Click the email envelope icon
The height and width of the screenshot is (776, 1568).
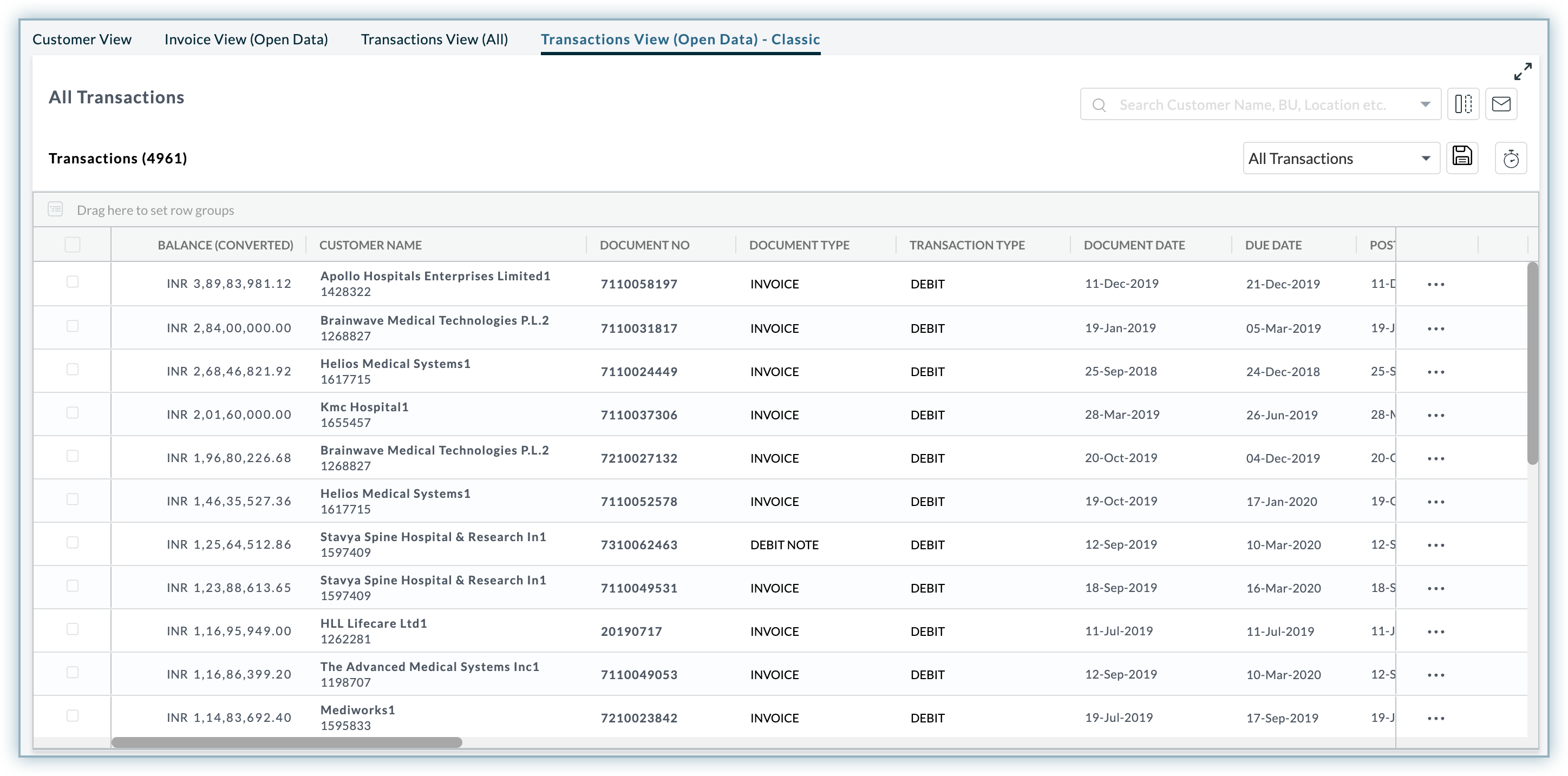coord(1501,104)
